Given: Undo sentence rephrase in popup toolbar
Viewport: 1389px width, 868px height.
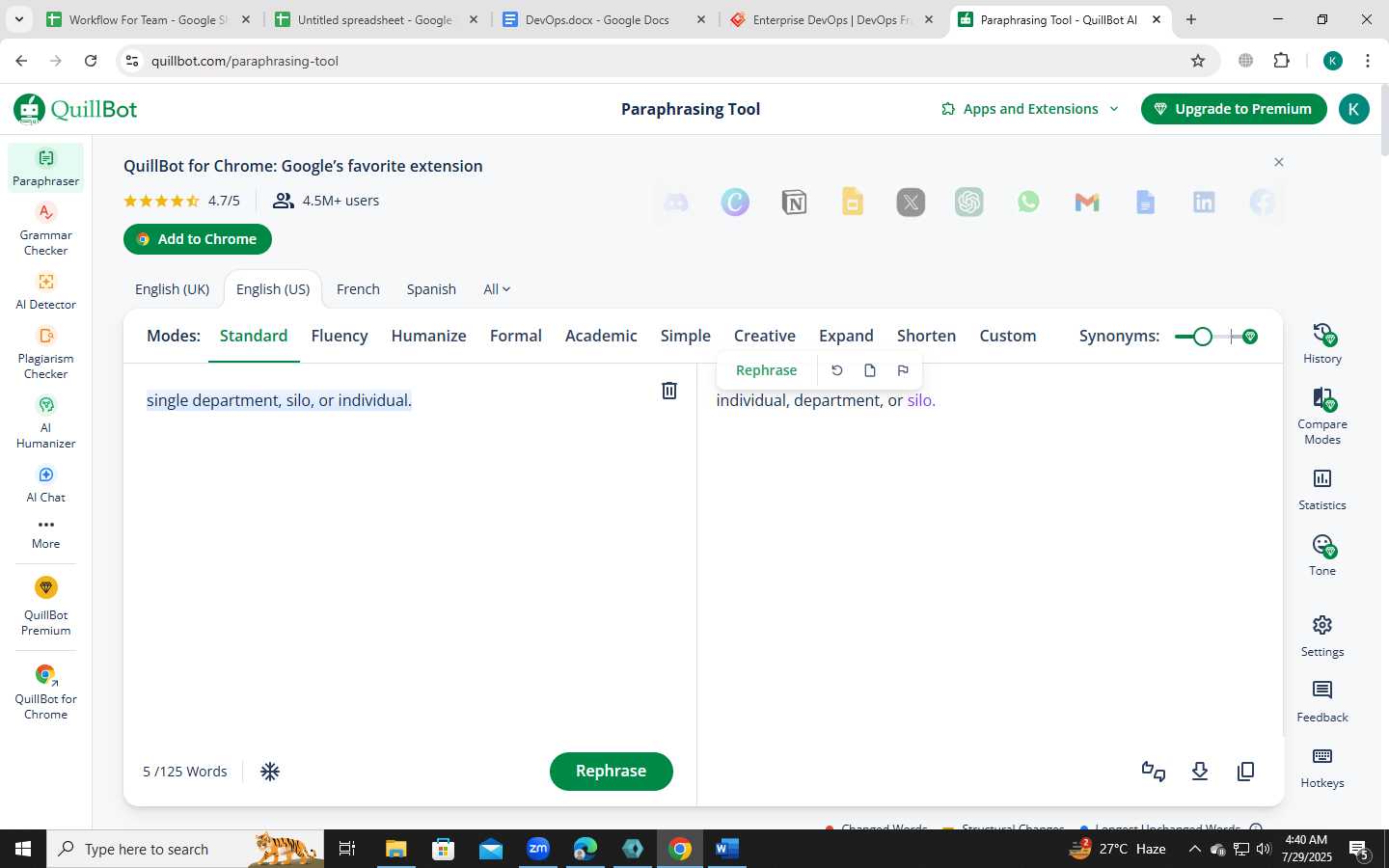Looking at the screenshot, I should coord(837,370).
